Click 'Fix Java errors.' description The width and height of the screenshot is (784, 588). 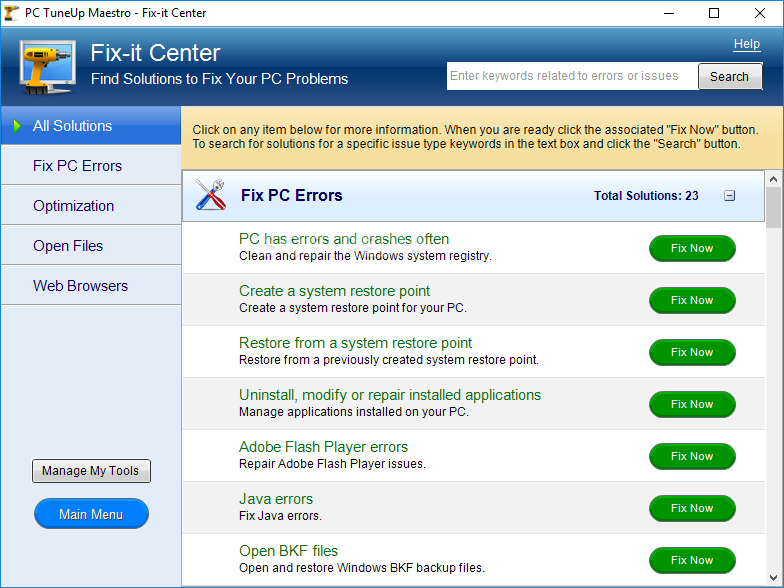click(280, 516)
